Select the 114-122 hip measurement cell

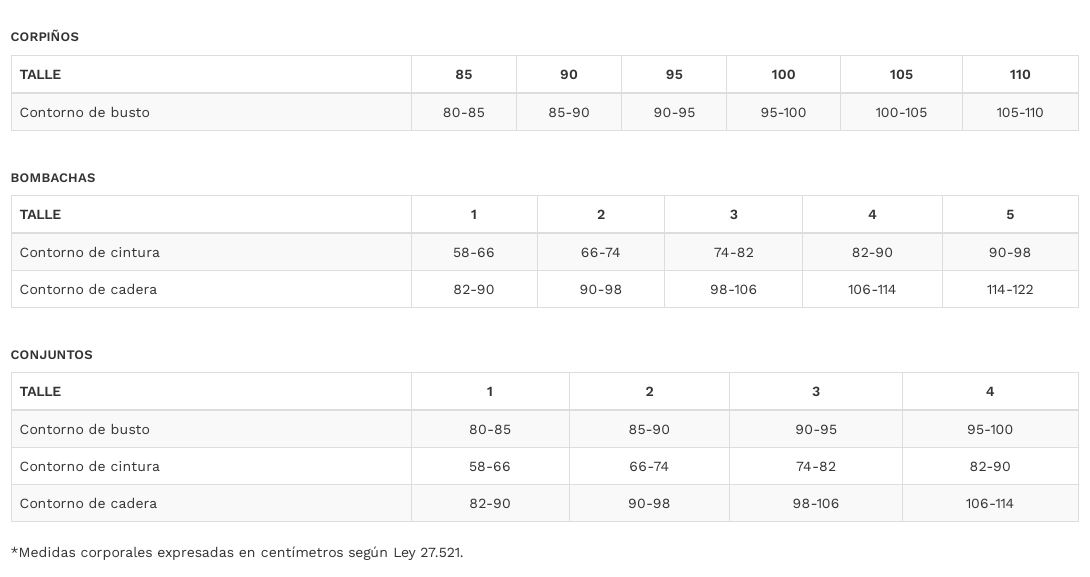click(1010, 290)
